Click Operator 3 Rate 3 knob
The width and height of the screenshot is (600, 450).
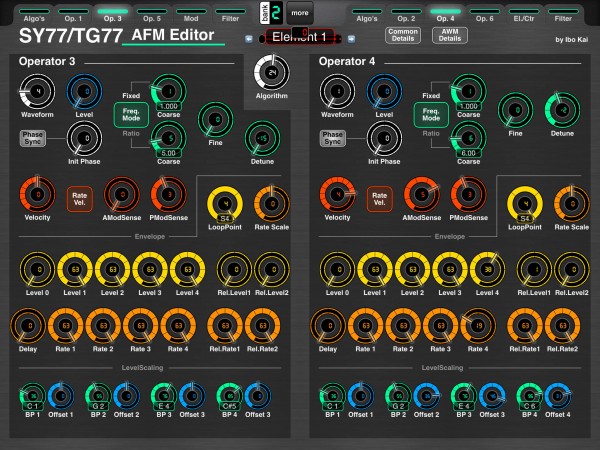[x=140, y=326]
